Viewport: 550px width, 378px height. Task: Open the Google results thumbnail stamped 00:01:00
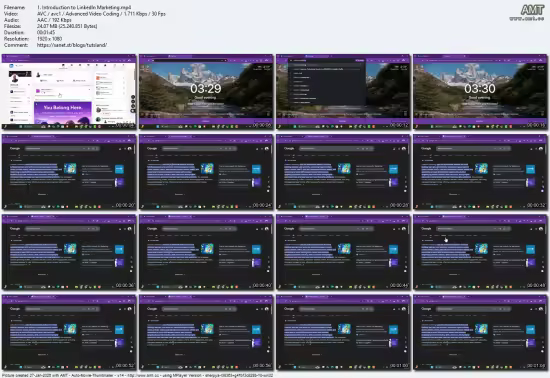[x=343, y=332]
